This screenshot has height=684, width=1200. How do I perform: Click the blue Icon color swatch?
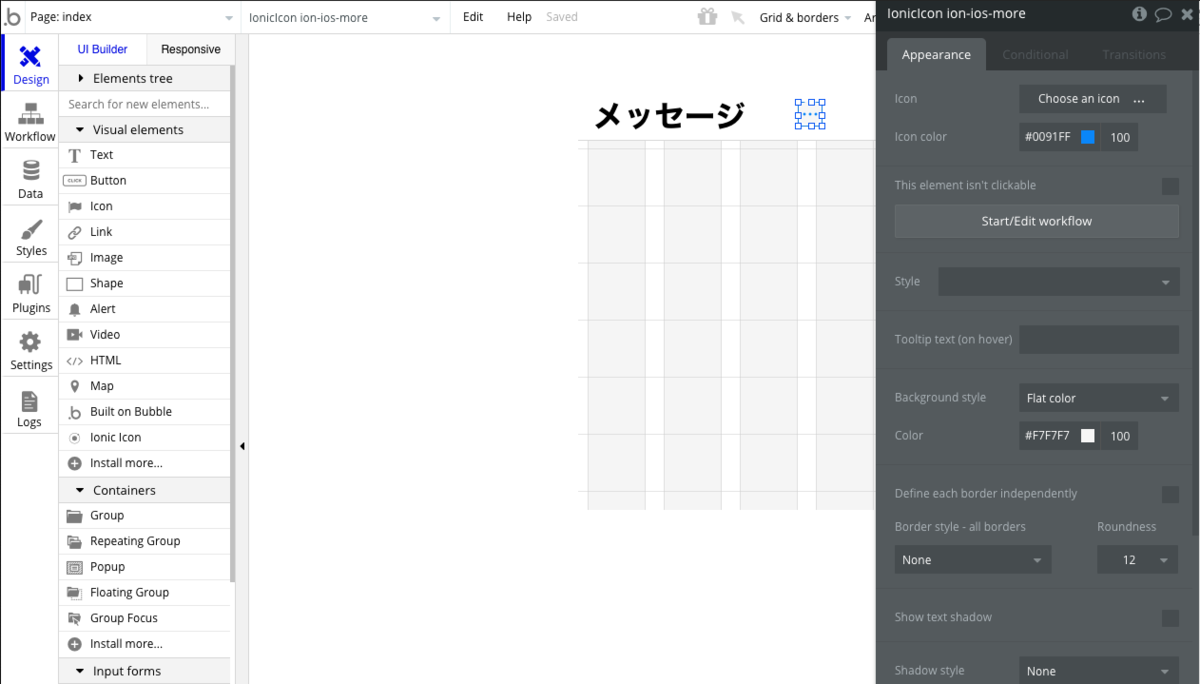pyautogui.click(x=1088, y=137)
